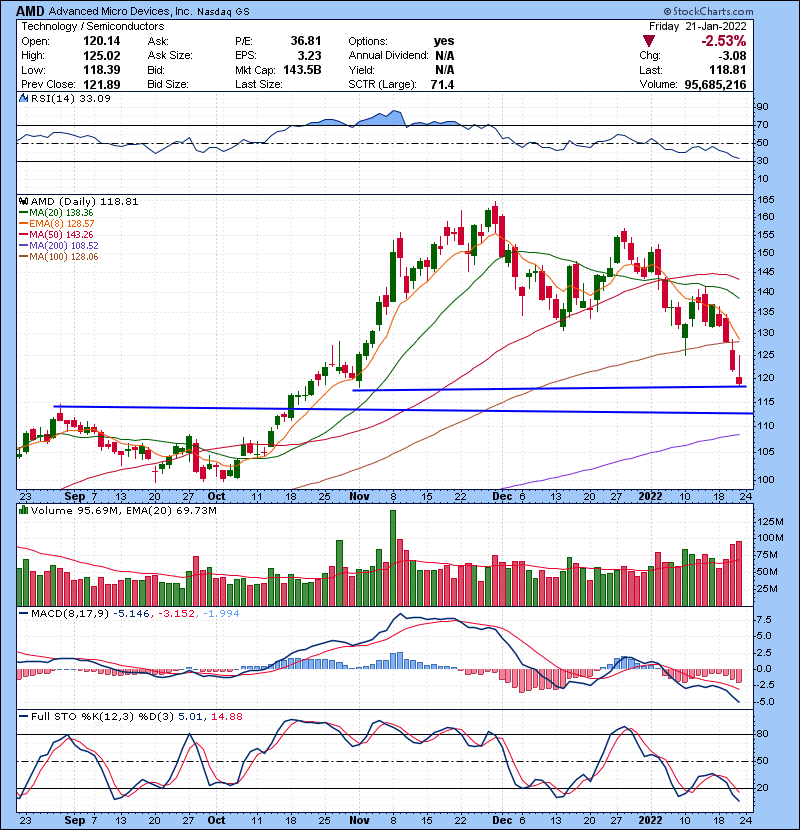This screenshot has width=800, height=830.
Task: Click the Volume bar icon
Action: tap(23, 510)
